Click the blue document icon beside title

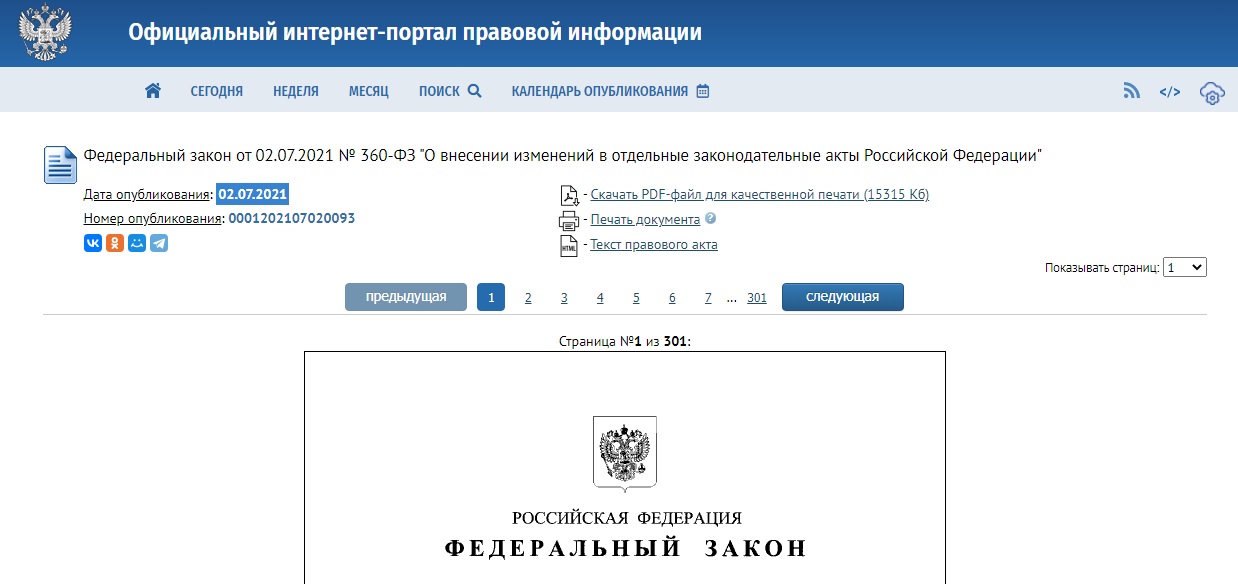(x=60, y=164)
